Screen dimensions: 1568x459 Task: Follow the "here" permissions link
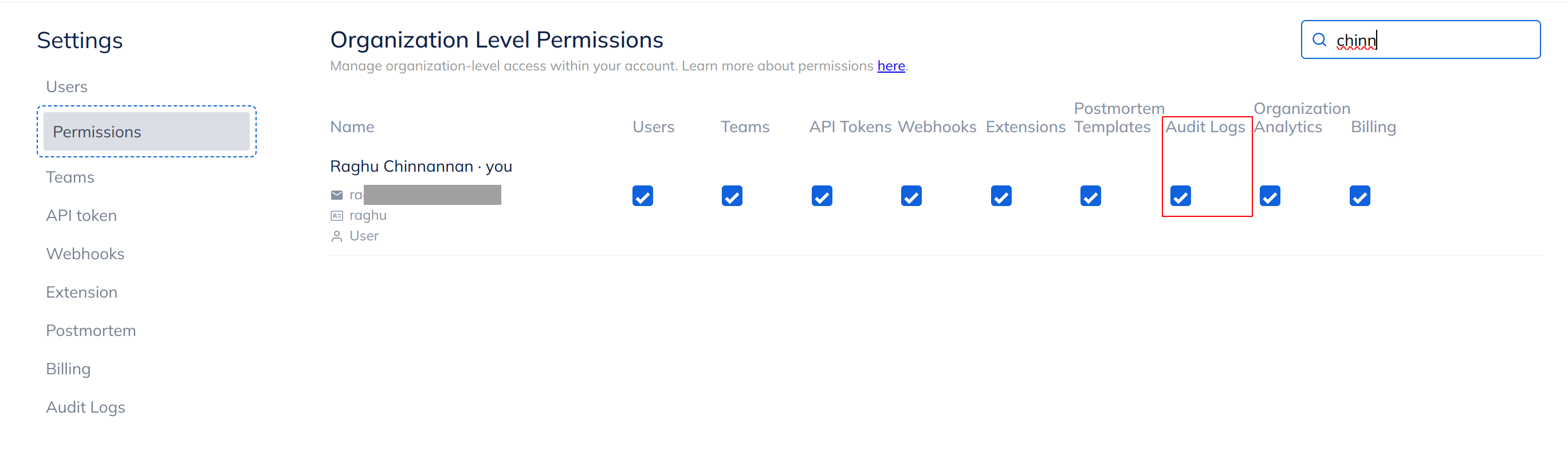click(x=890, y=66)
